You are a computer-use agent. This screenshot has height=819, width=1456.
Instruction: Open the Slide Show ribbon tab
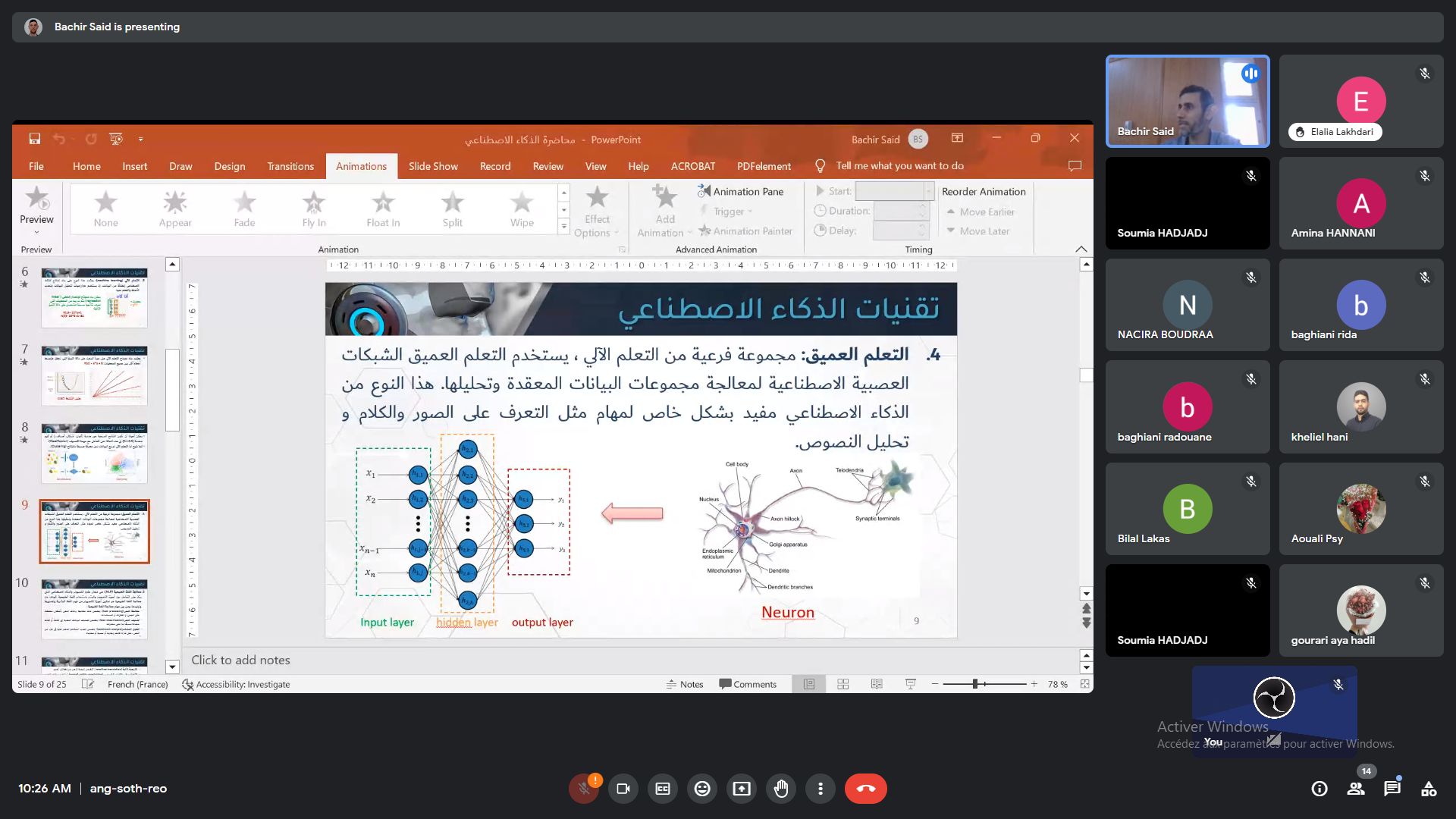click(433, 166)
